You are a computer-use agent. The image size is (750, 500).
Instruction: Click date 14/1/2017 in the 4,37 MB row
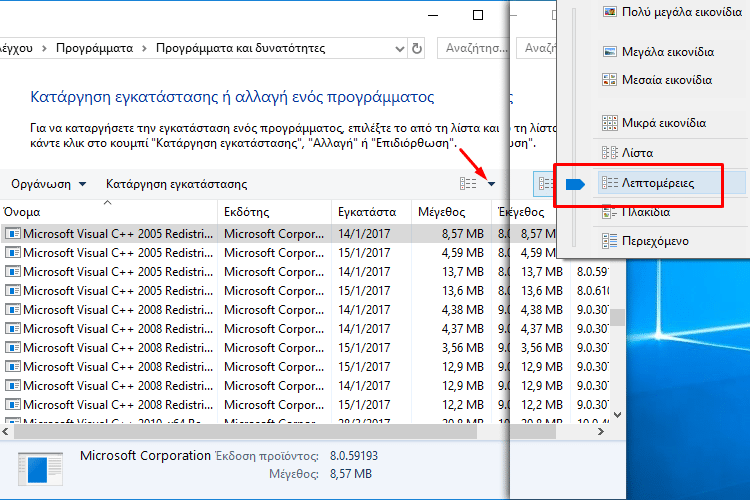click(364, 329)
